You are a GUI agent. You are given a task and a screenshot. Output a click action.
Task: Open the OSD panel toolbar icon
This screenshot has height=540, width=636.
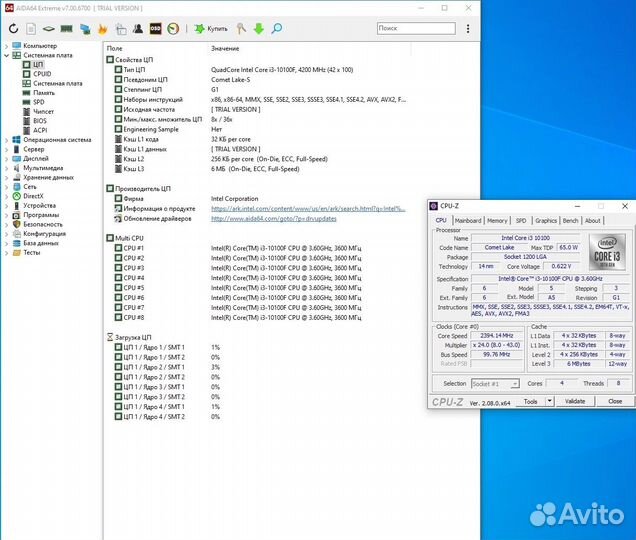pos(155,29)
